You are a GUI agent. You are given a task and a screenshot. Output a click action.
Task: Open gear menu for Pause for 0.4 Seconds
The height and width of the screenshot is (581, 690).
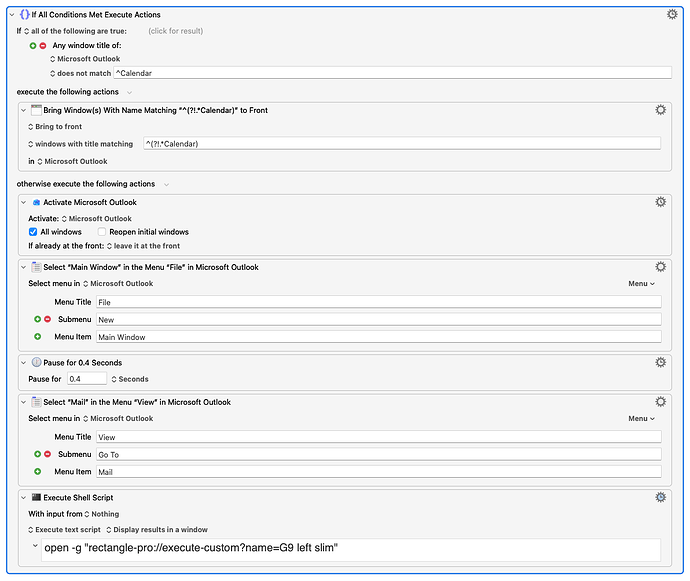point(661,362)
